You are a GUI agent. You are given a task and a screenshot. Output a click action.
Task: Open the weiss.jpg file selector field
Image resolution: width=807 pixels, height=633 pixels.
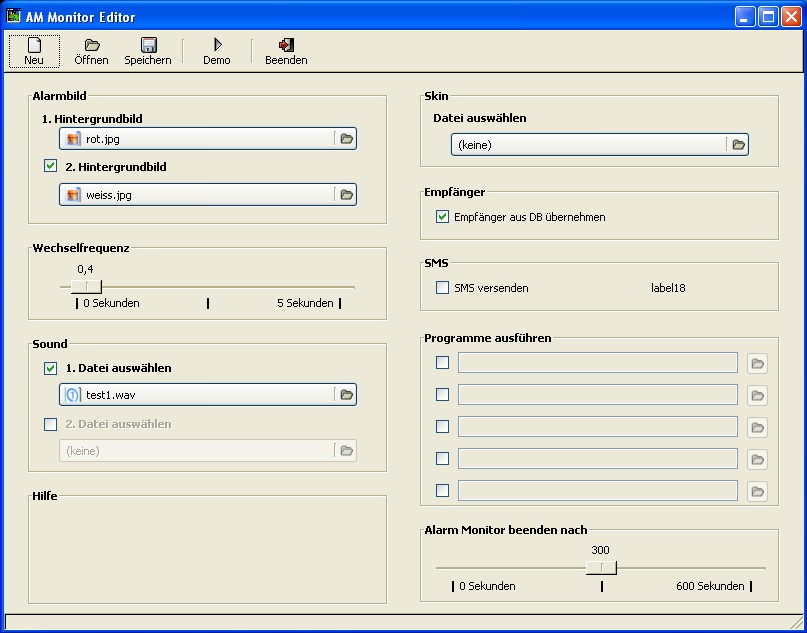coord(208,195)
